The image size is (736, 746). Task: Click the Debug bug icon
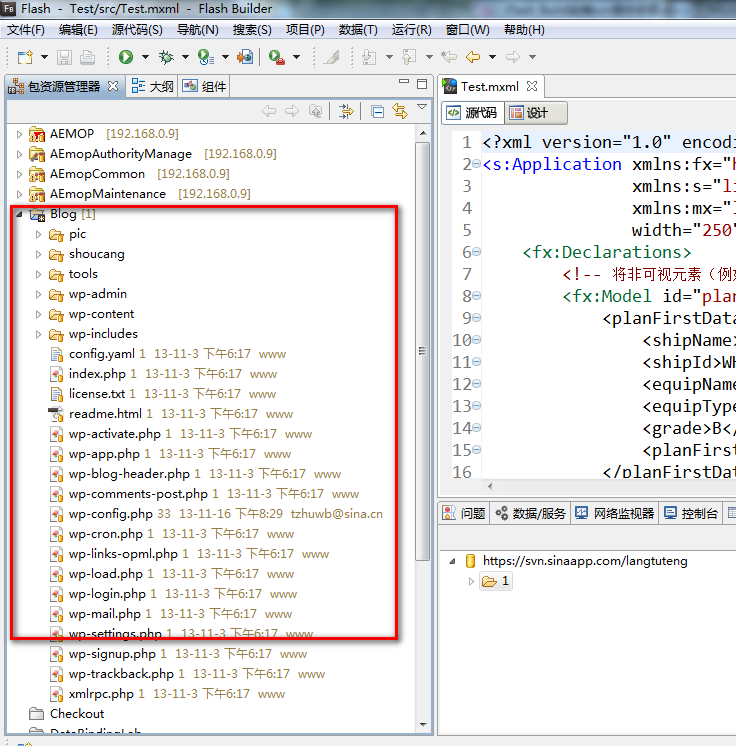point(166,57)
